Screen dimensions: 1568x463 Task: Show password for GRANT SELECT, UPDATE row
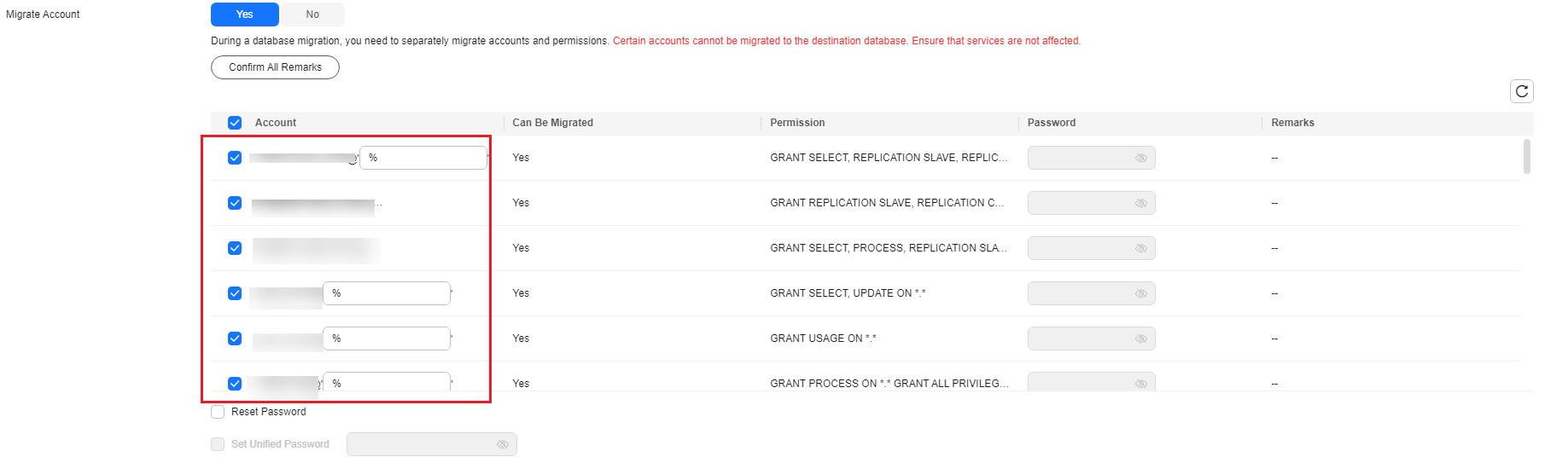click(1140, 293)
